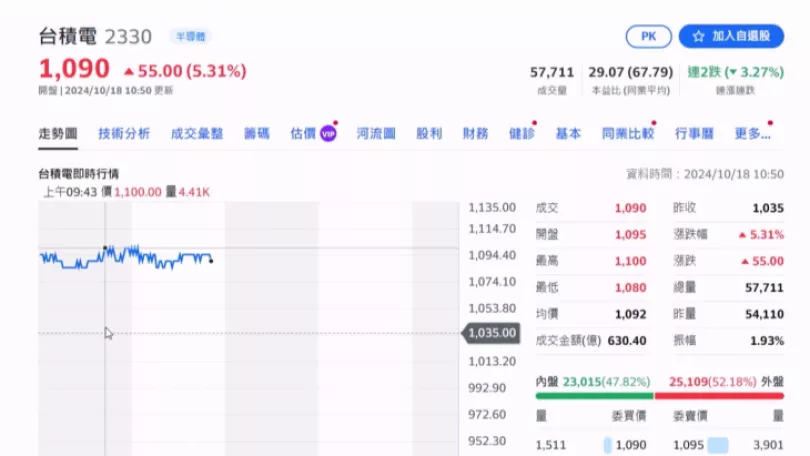Click the hover info 上午09:43 price readout

(127, 192)
